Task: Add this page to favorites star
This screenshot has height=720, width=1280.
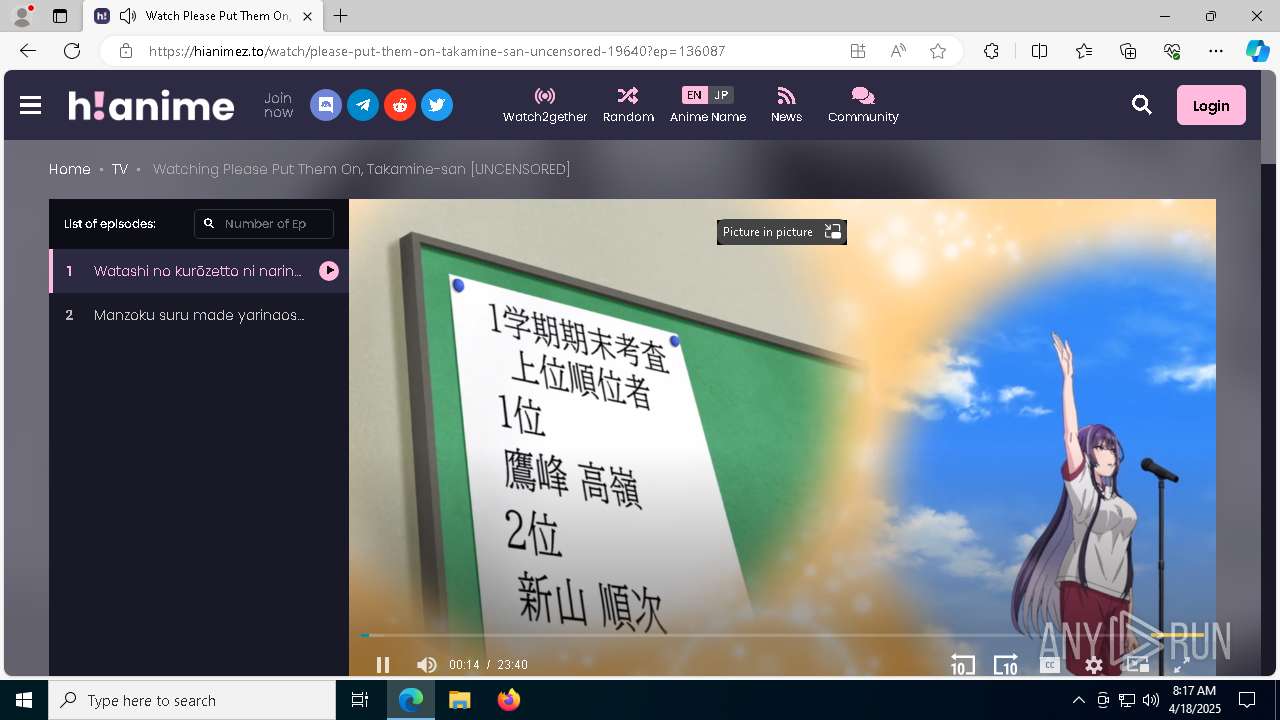Action: point(938,51)
